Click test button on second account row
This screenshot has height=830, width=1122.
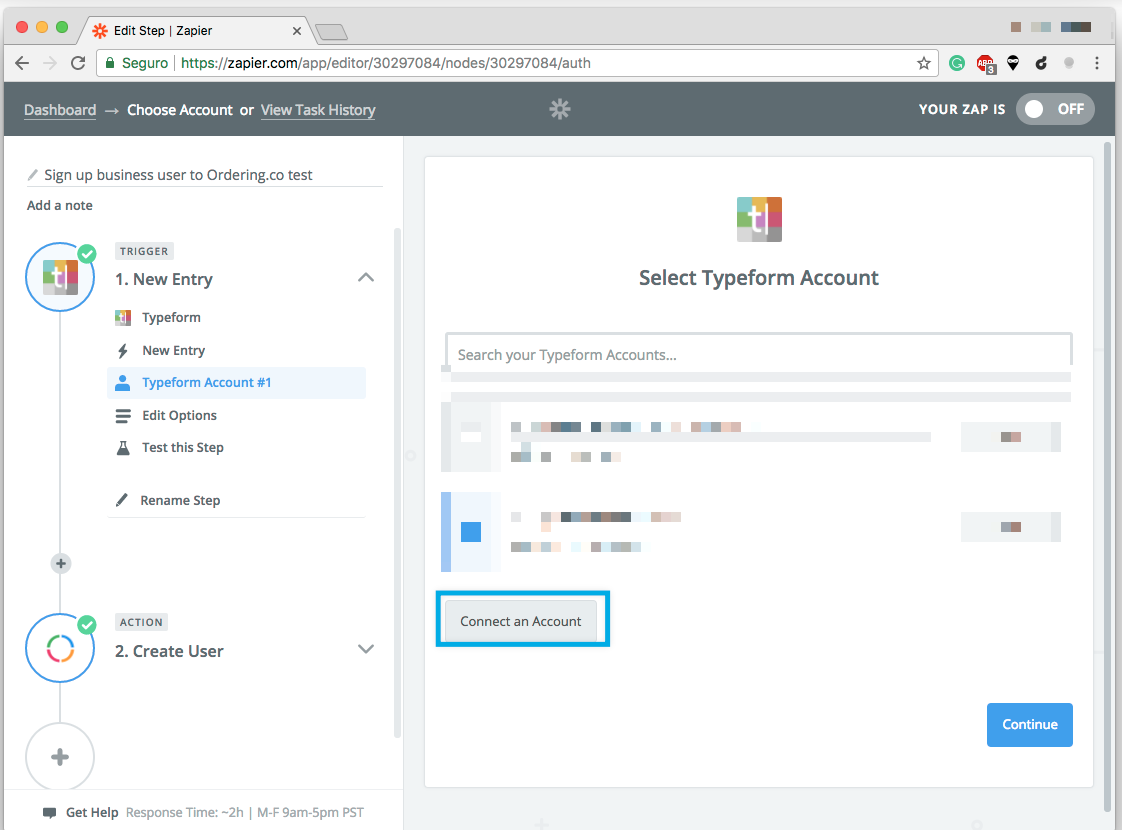click(1010, 527)
